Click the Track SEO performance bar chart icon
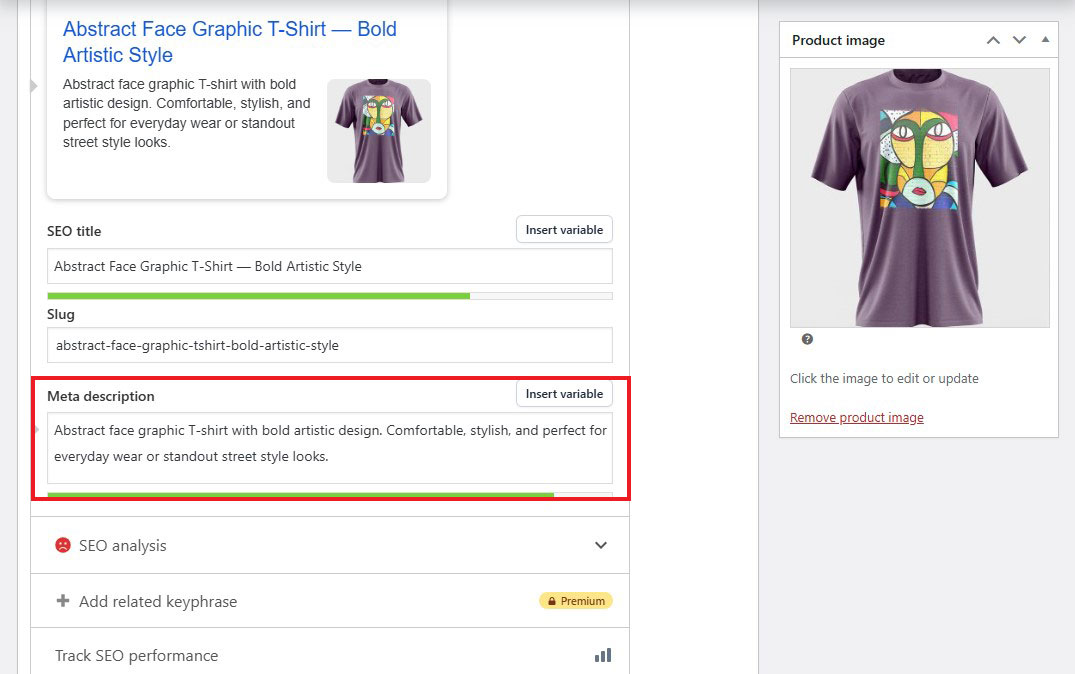1075x674 pixels. point(602,655)
